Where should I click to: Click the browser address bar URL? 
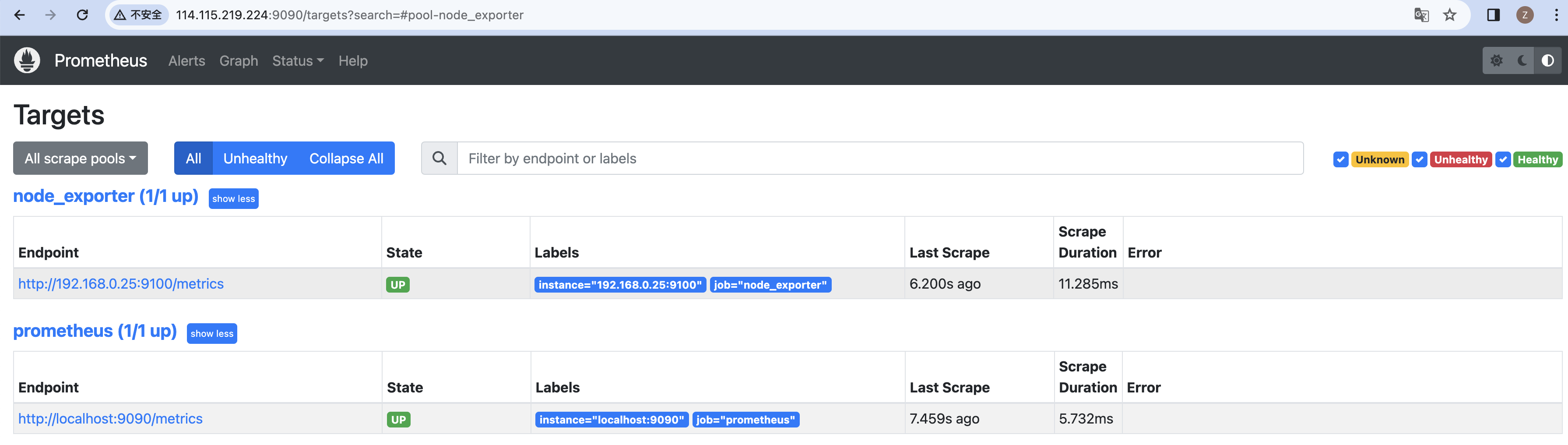[350, 14]
